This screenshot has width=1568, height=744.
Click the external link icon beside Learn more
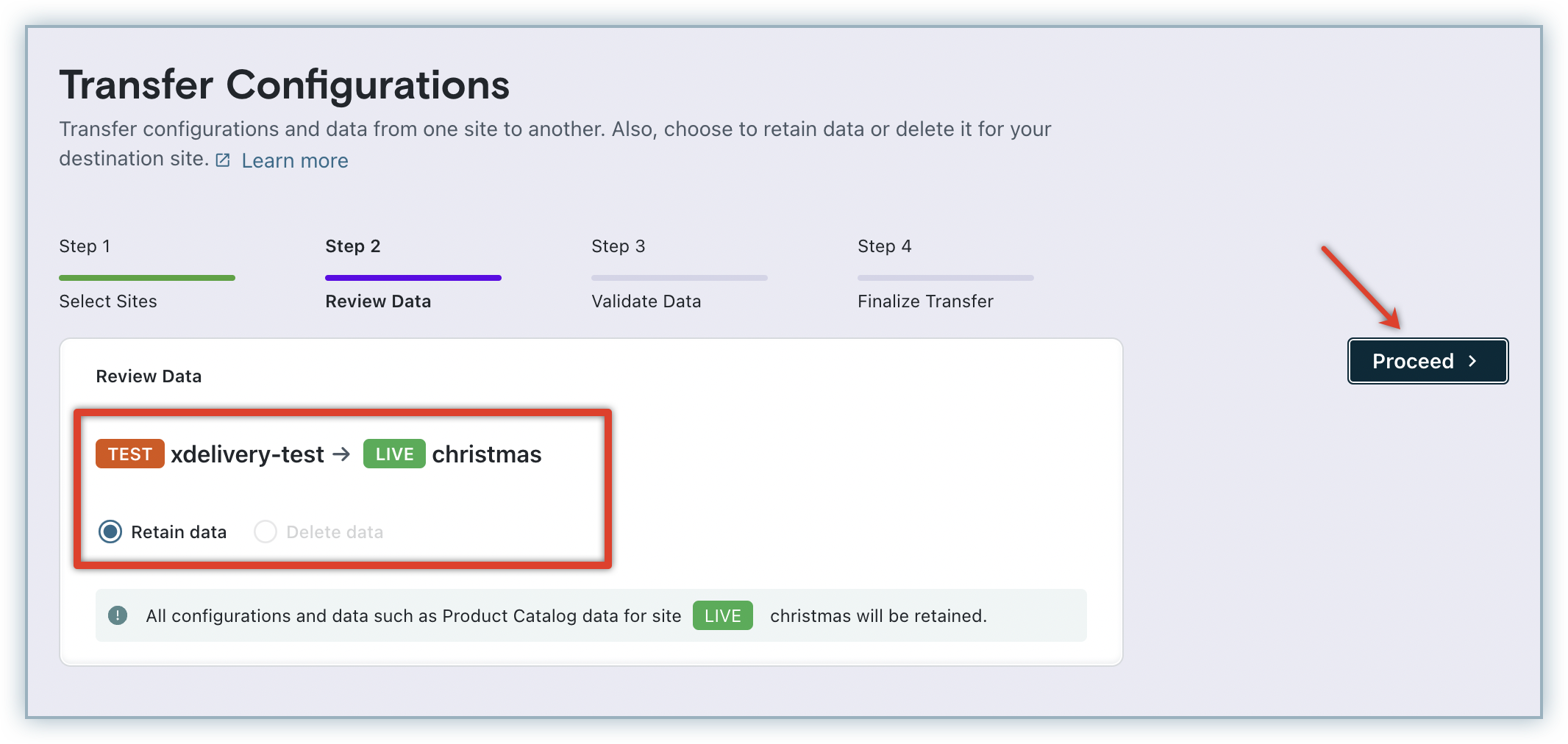(x=223, y=160)
